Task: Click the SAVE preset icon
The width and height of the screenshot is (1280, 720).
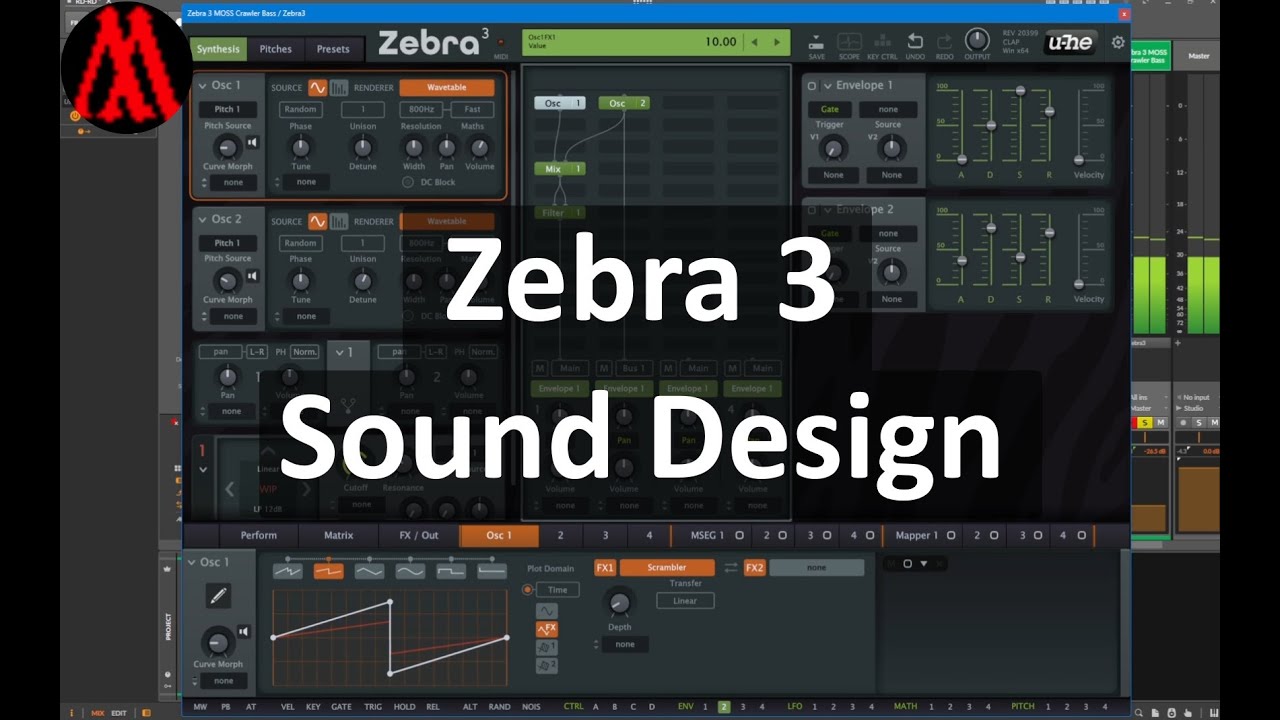Action: [x=816, y=41]
